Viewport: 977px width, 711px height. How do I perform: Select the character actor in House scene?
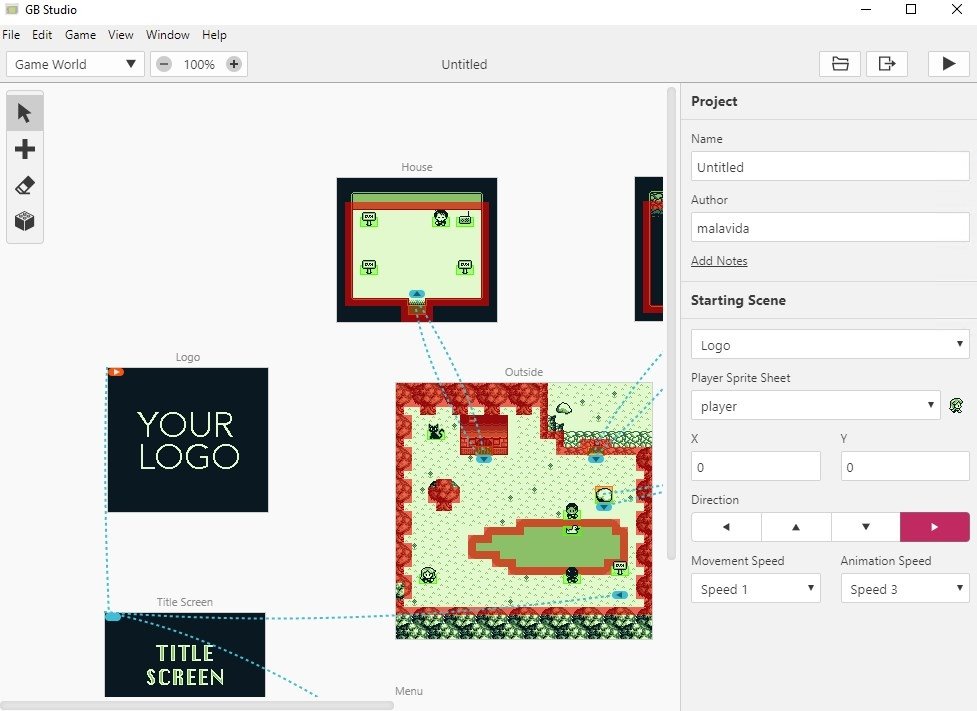pos(441,218)
